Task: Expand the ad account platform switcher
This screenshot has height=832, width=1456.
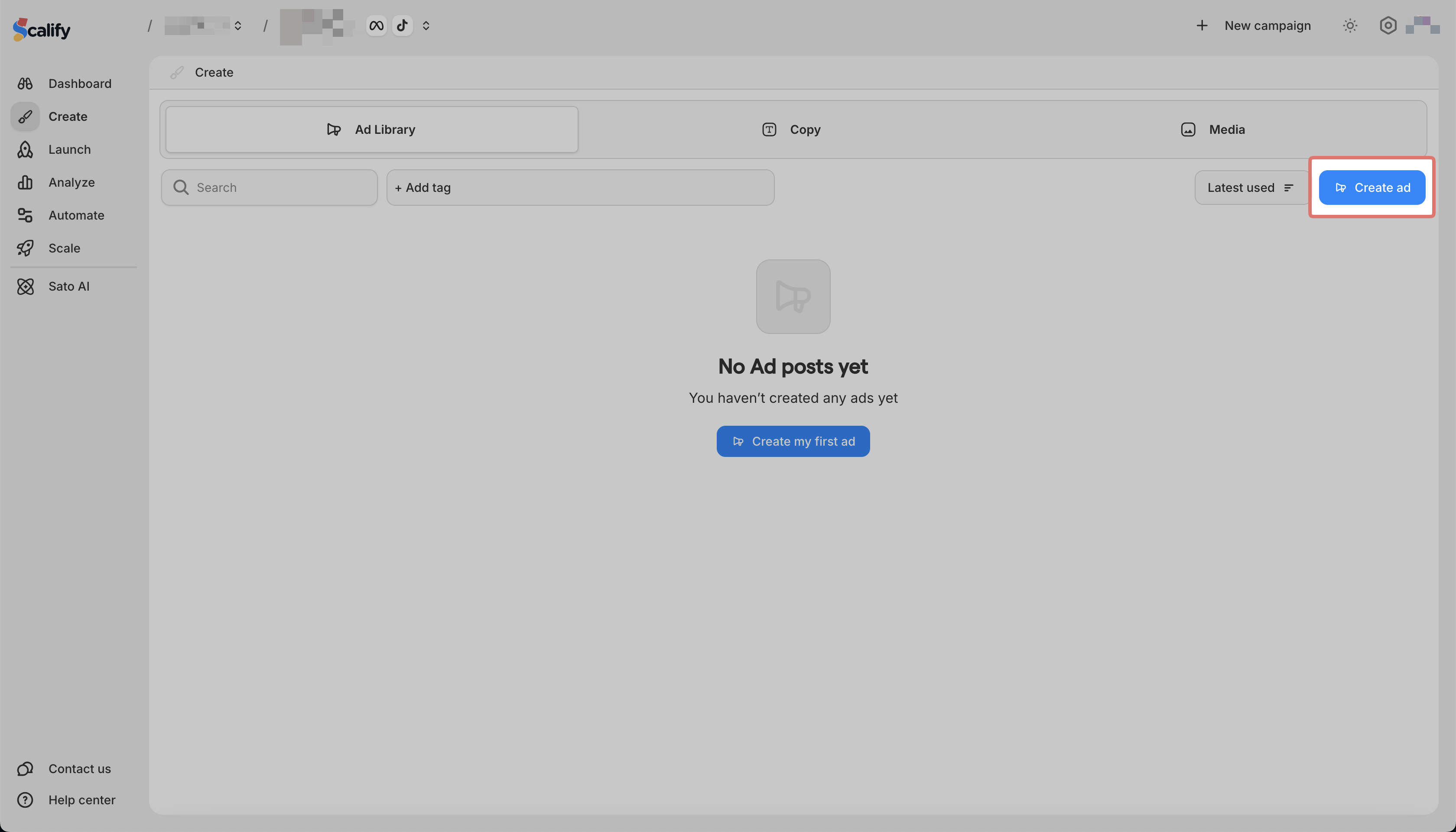Action: pyautogui.click(x=426, y=26)
